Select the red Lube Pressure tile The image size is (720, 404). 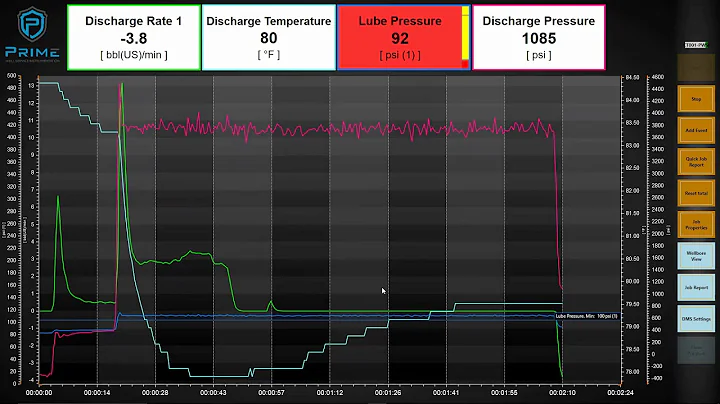pos(404,38)
